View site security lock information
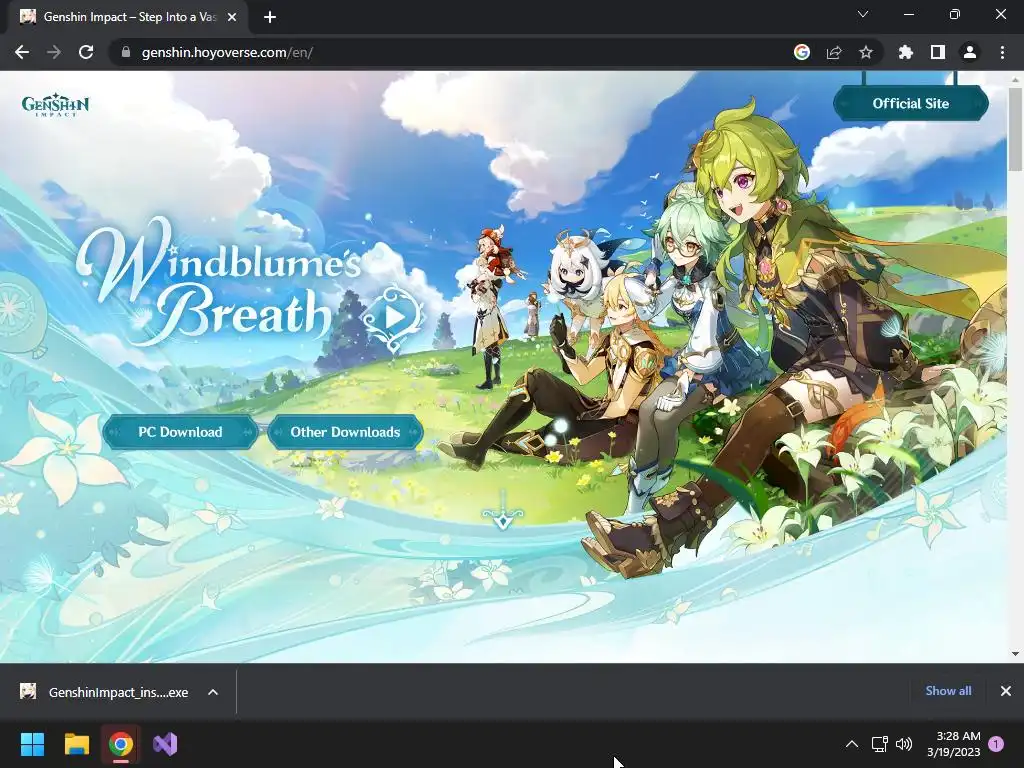This screenshot has width=1024, height=768. pos(126,52)
